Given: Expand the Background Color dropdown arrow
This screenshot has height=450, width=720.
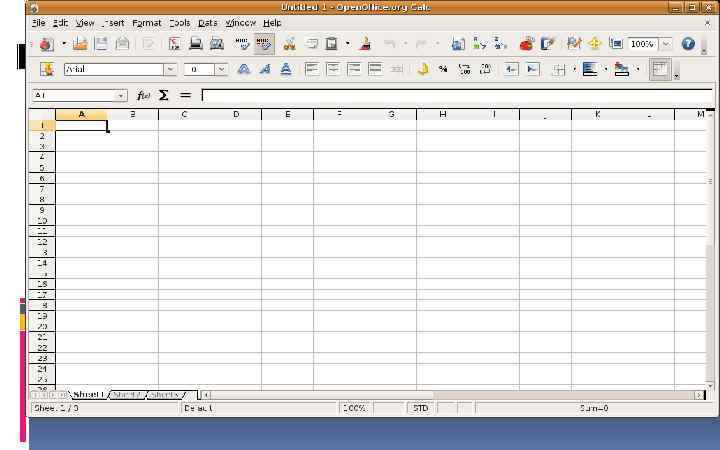Looking at the screenshot, I should coord(606,69).
